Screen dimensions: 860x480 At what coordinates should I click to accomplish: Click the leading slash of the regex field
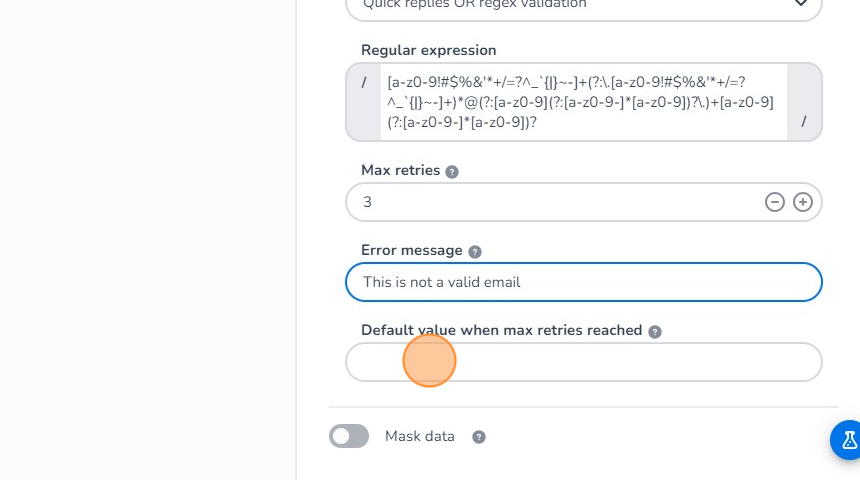[x=364, y=82]
